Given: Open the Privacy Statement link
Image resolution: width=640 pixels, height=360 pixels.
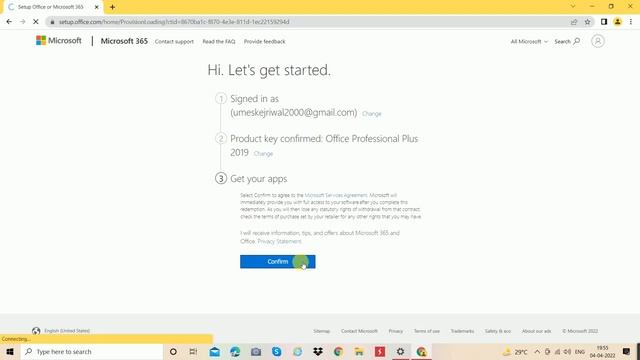Looking at the screenshot, I should pyautogui.click(x=279, y=241).
